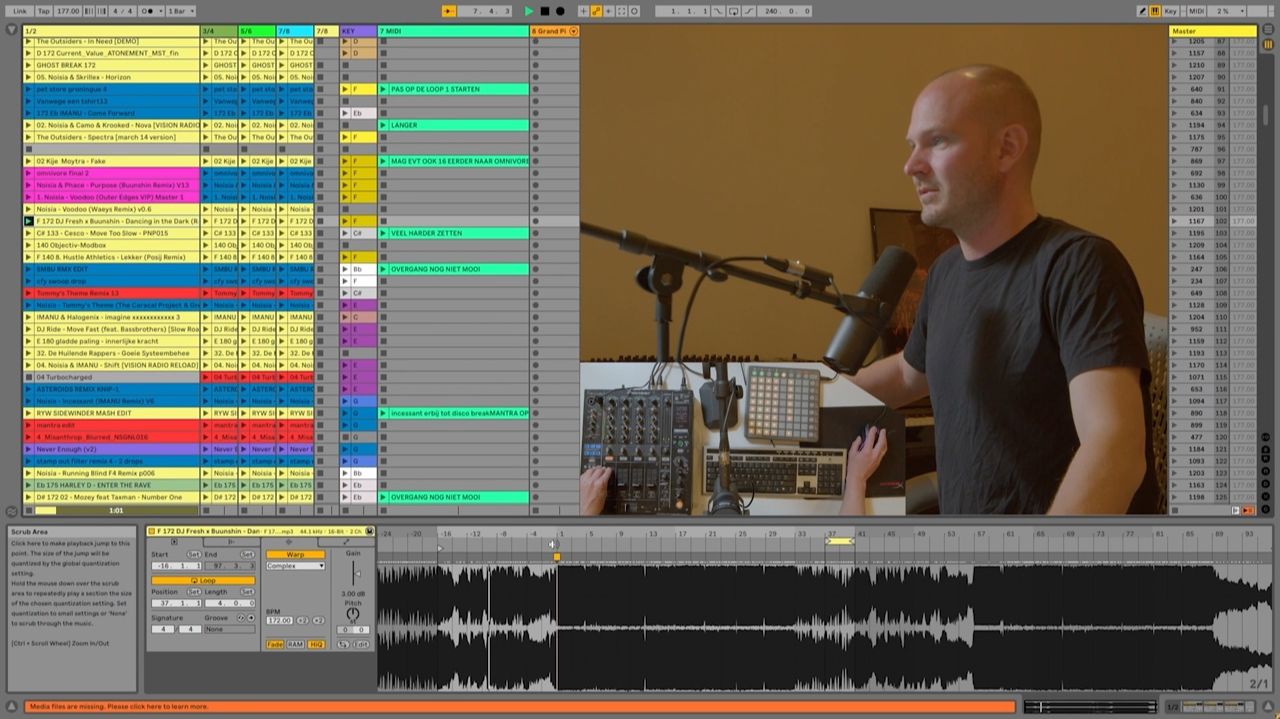Launch '05. Noisia & Skrillex - Horizon' clip

(x=28, y=77)
